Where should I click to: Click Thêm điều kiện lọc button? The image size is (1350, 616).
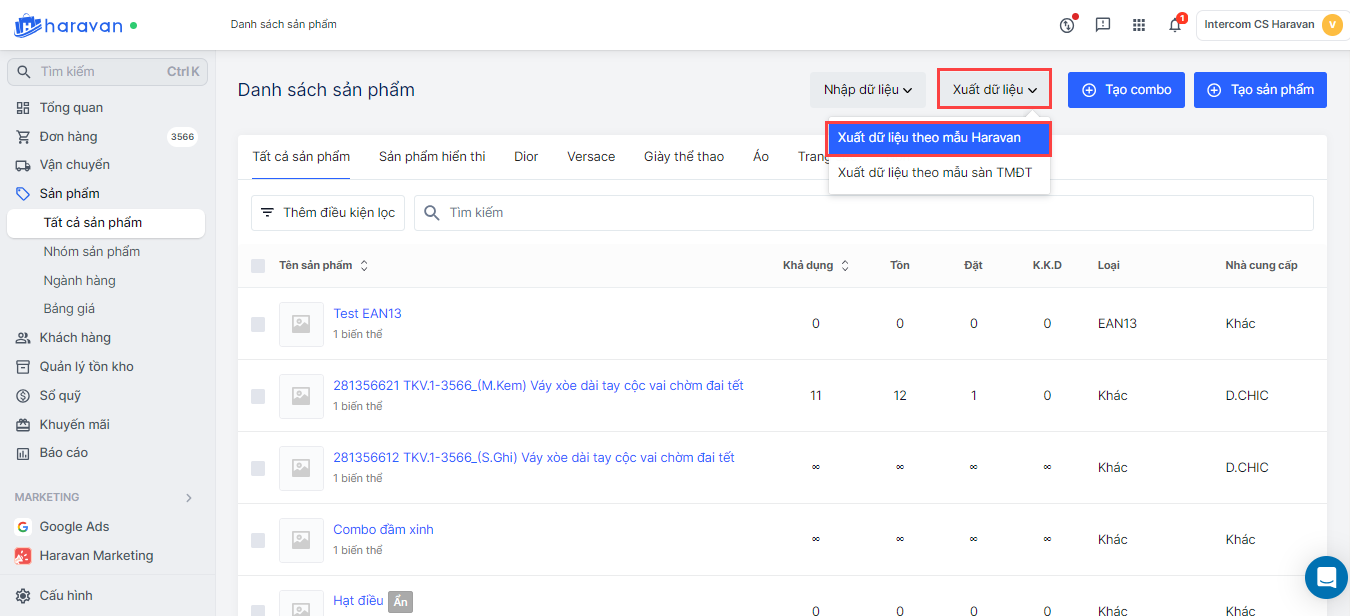[x=328, y=213]
